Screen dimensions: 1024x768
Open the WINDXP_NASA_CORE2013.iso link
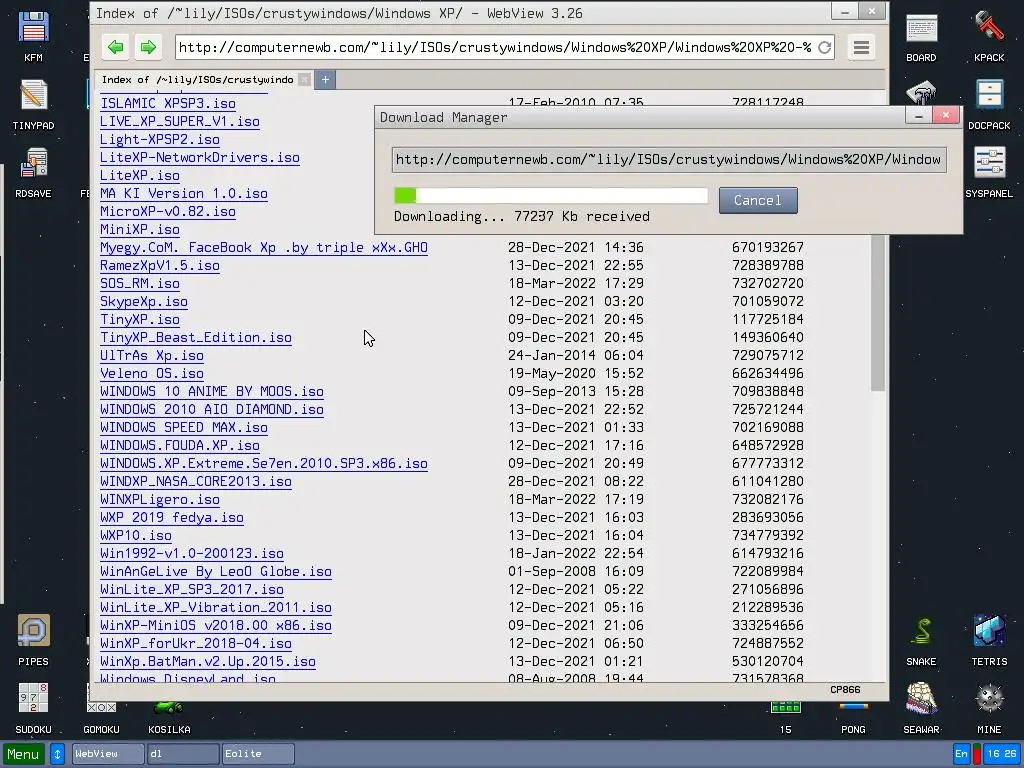tap(196, 481)
